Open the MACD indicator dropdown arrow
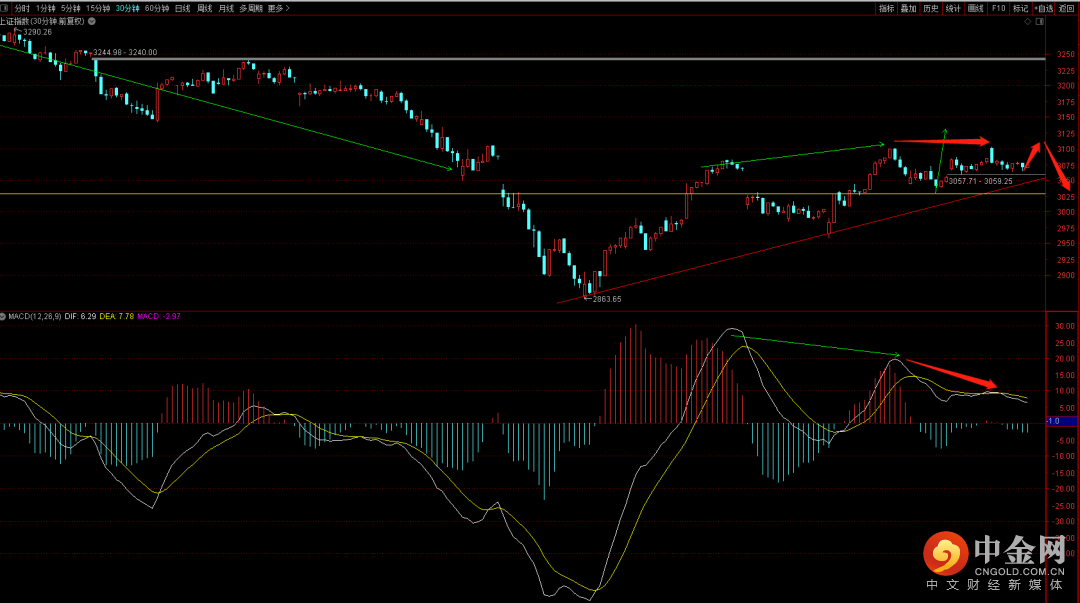The image size is (1080, 603). click(x=3, y=316)
